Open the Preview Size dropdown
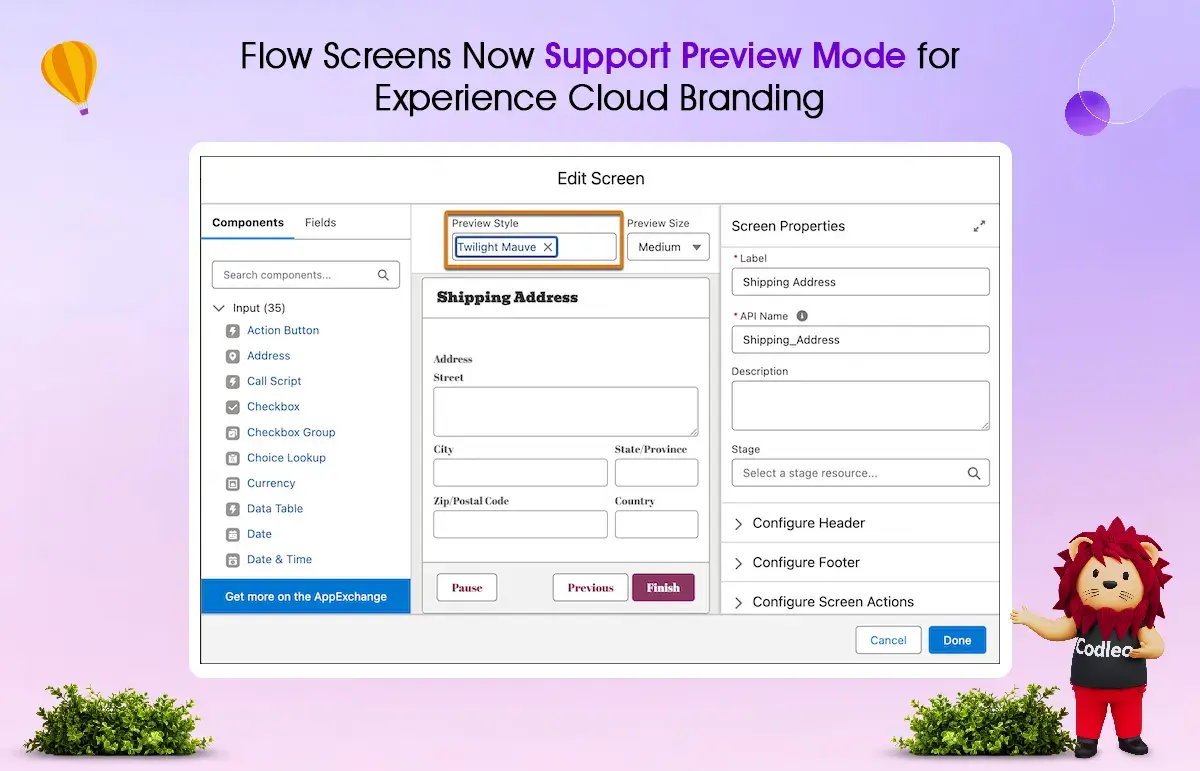Screen dimensions: 1200x771 [x=668, y=247]
